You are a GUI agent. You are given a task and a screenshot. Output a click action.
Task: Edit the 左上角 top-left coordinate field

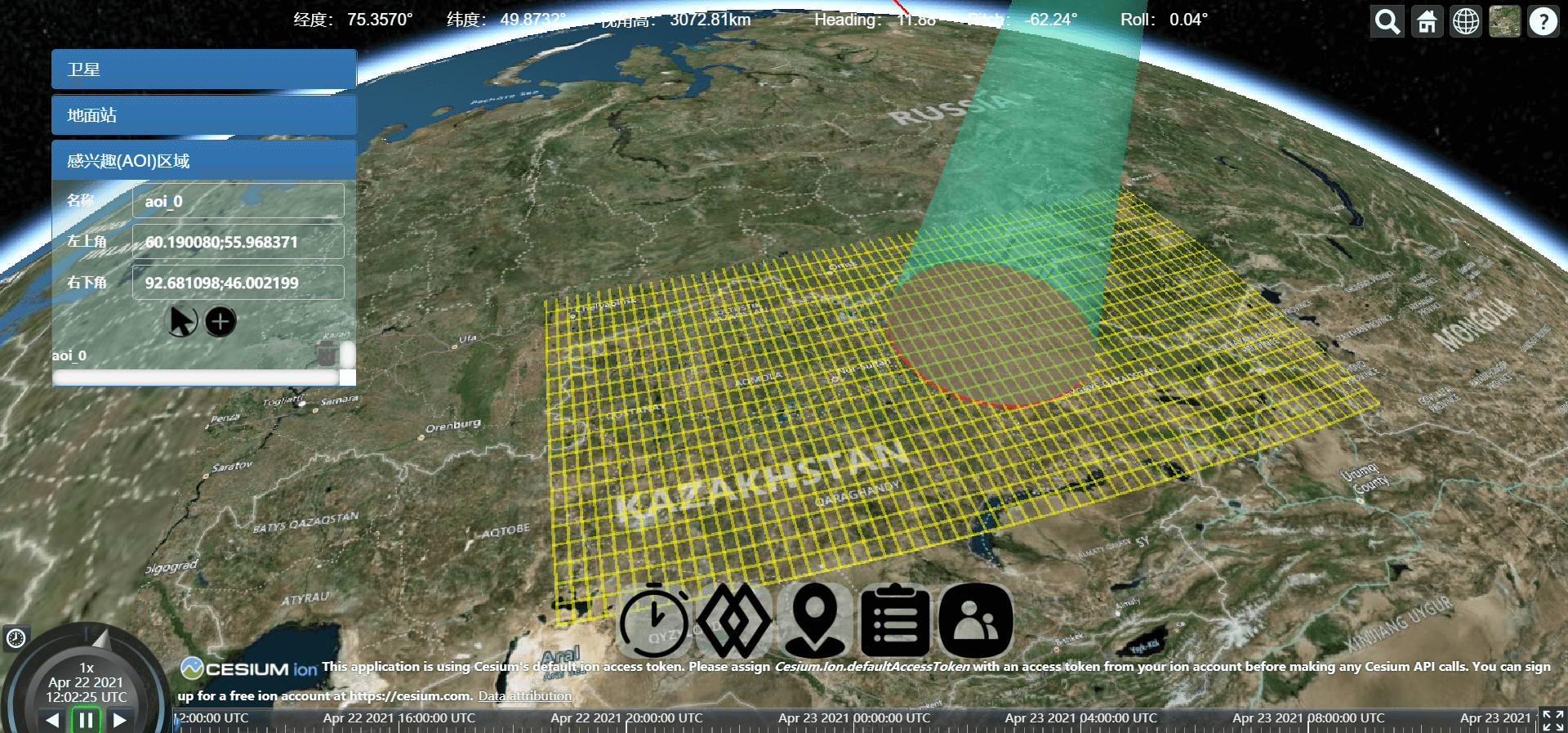click(x=238, y=242)
